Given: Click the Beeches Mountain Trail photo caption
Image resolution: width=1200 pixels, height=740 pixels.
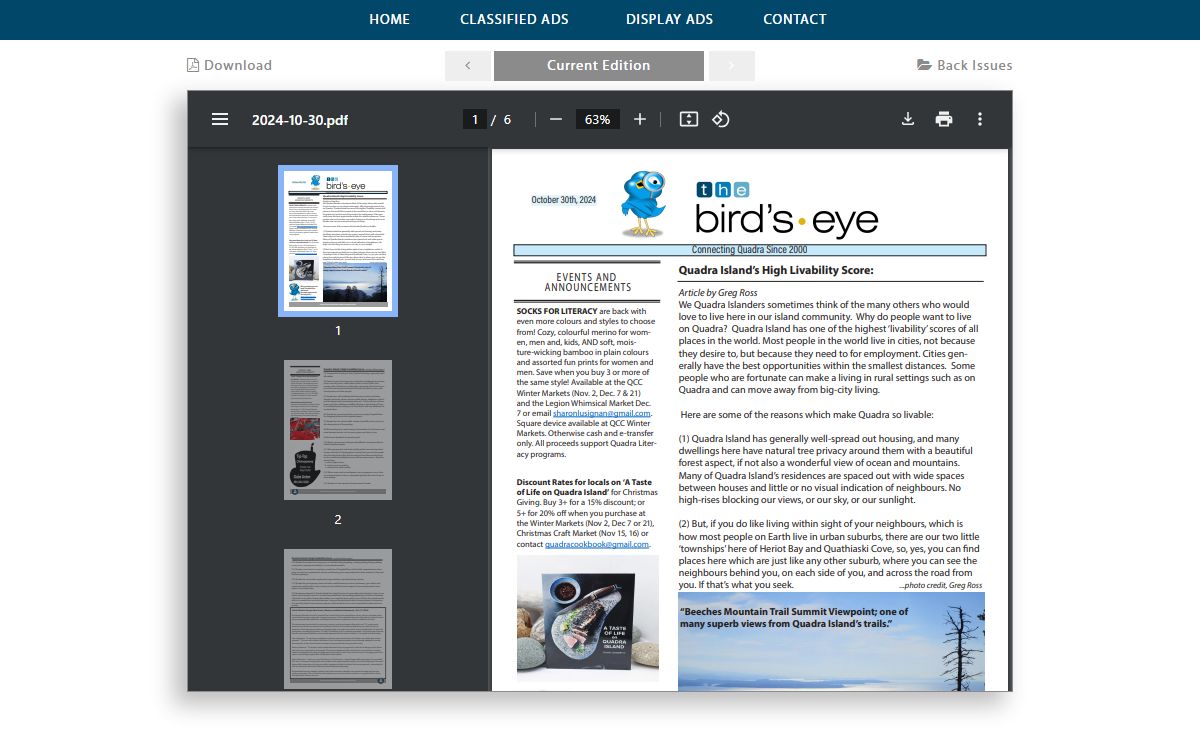Looking at the screenshot, I should [x=793, y=618].
